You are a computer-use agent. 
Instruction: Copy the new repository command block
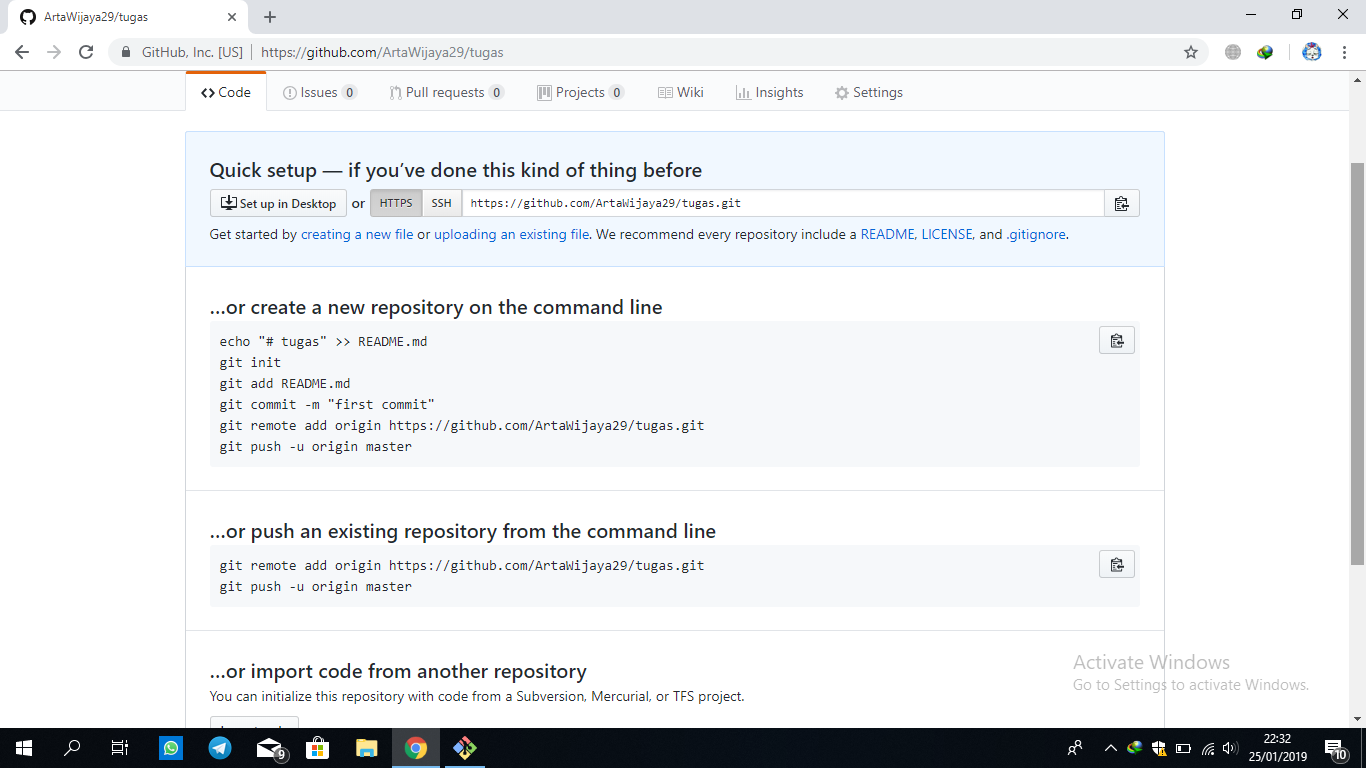click(1117, 340)
